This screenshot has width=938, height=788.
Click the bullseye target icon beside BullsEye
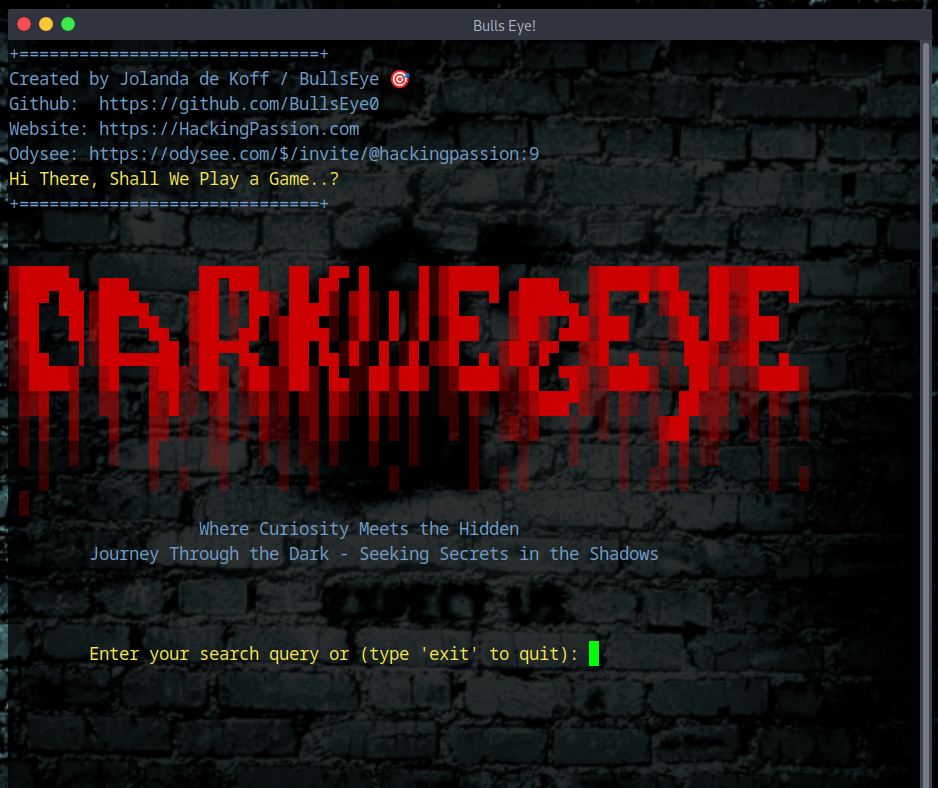400,78
